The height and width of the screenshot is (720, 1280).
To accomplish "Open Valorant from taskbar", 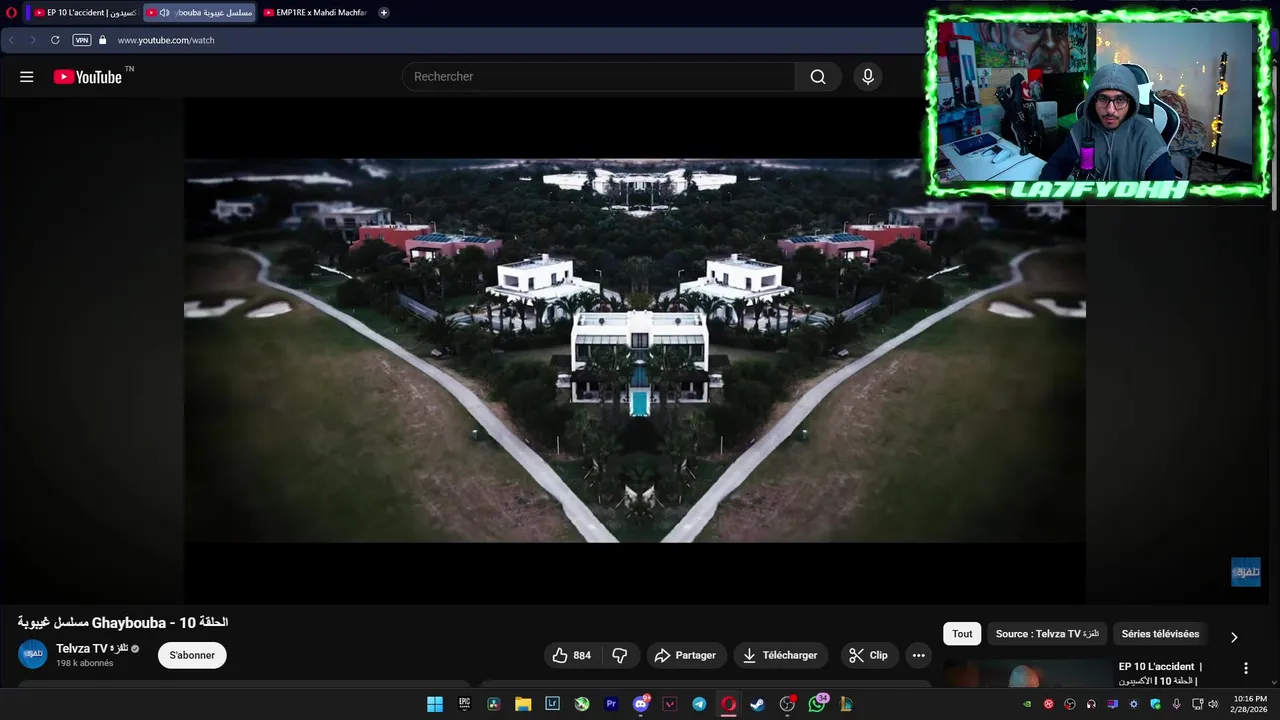I will pos(670,704).
